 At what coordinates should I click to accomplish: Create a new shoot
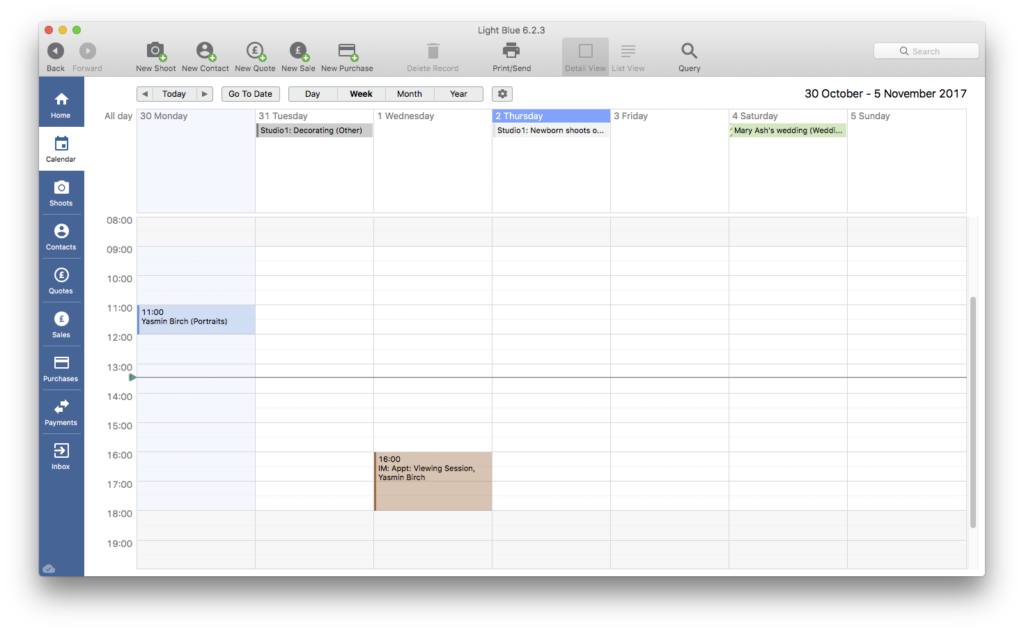tap(155, 55)
